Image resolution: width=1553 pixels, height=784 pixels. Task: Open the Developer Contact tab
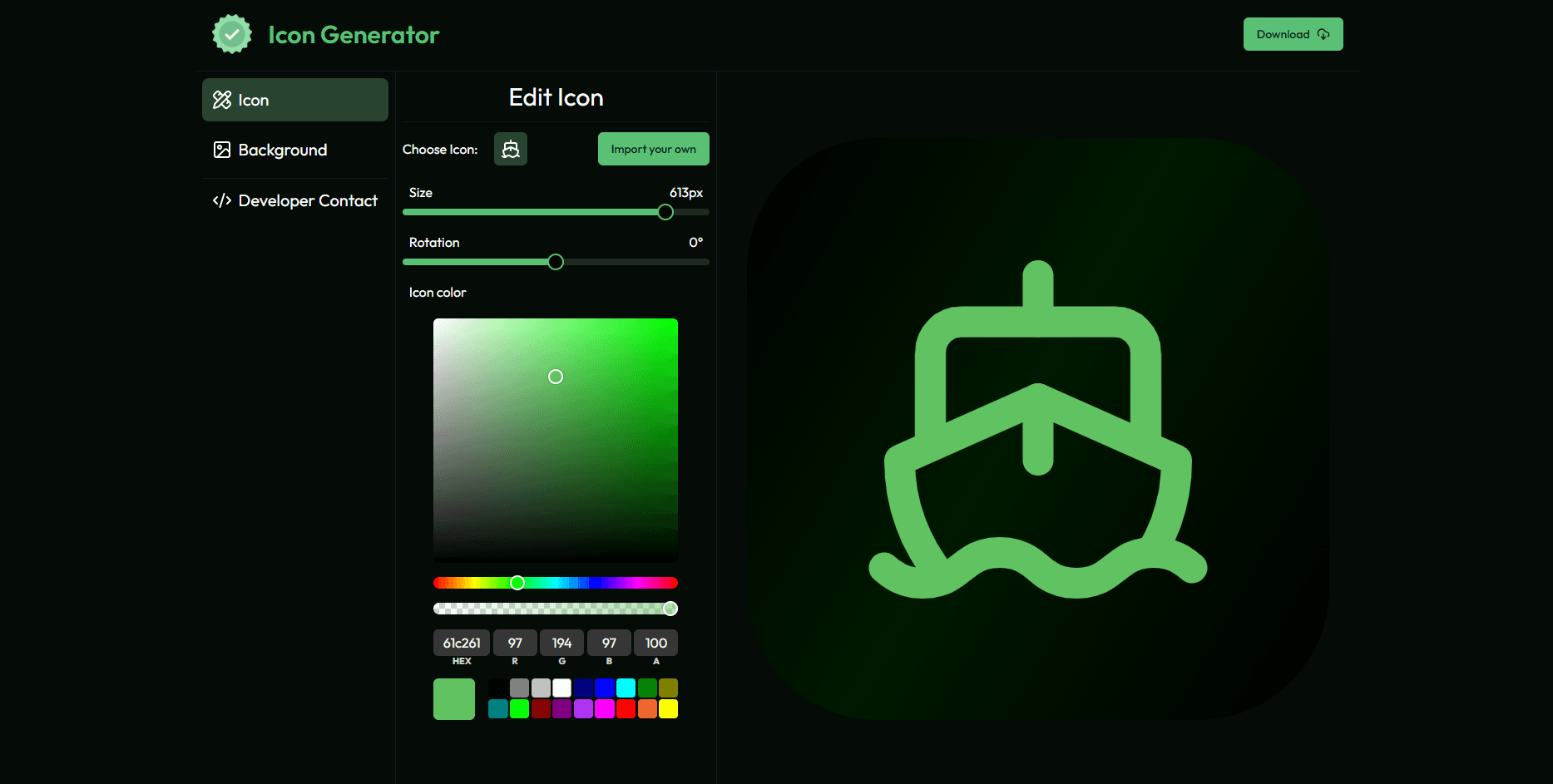(295, 200)
